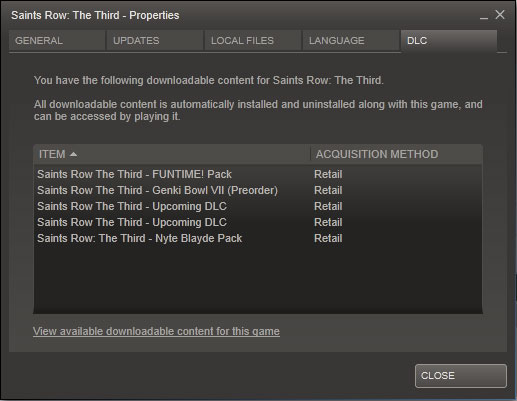Select the LANGUAGE tab

coord(351,41)
